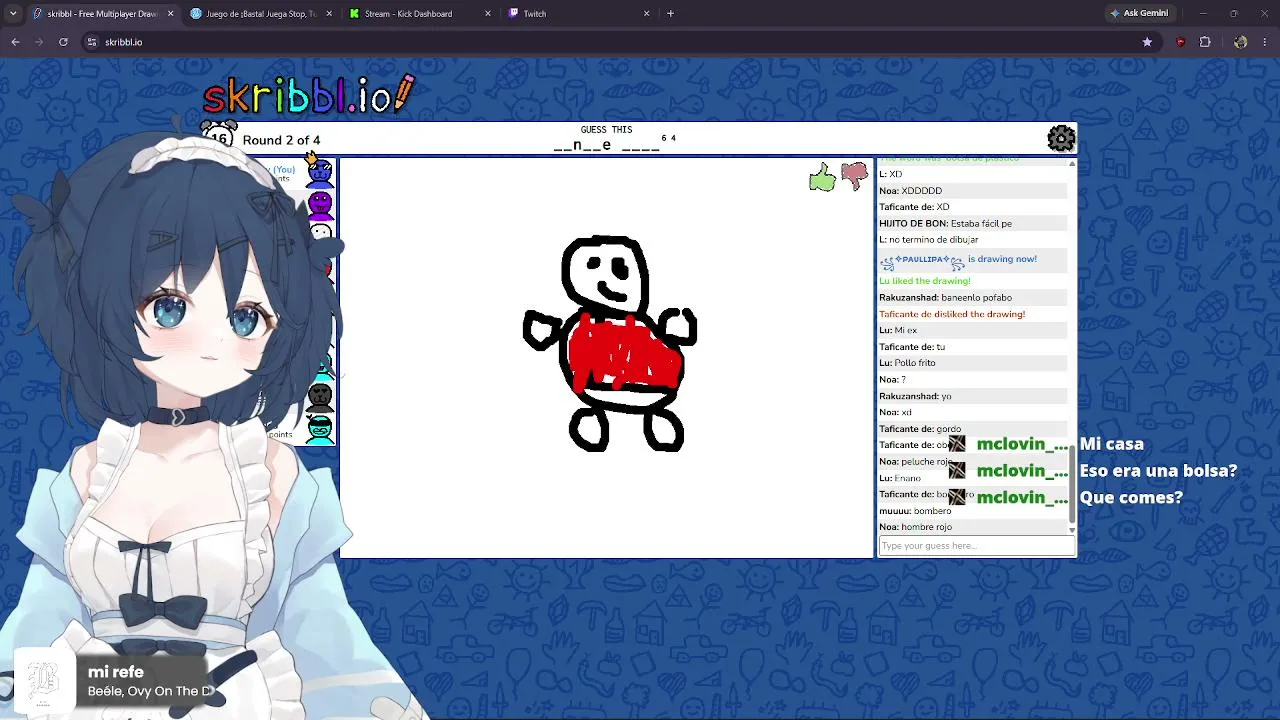Image resolution: width=1280 pixels, height=720 pixels.
Task: Expand the tab search dropdown
Action: 13,13
